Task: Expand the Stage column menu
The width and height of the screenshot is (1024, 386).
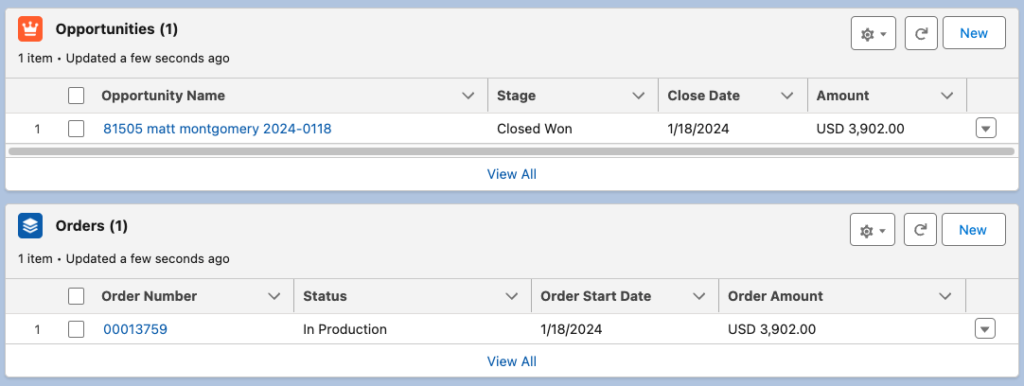Action: pyautogui.click(x=639, y=96)
